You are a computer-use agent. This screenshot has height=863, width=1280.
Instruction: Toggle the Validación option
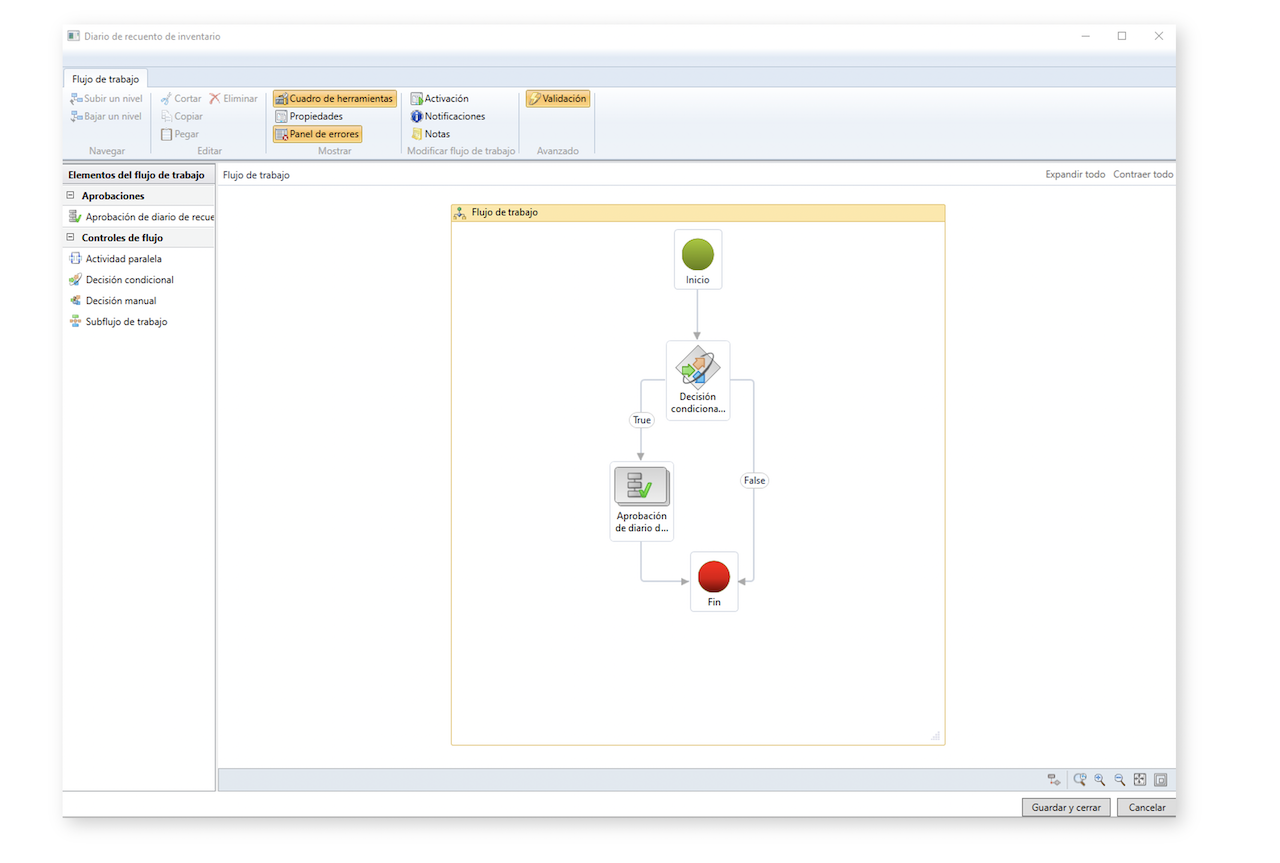(558, 99)
